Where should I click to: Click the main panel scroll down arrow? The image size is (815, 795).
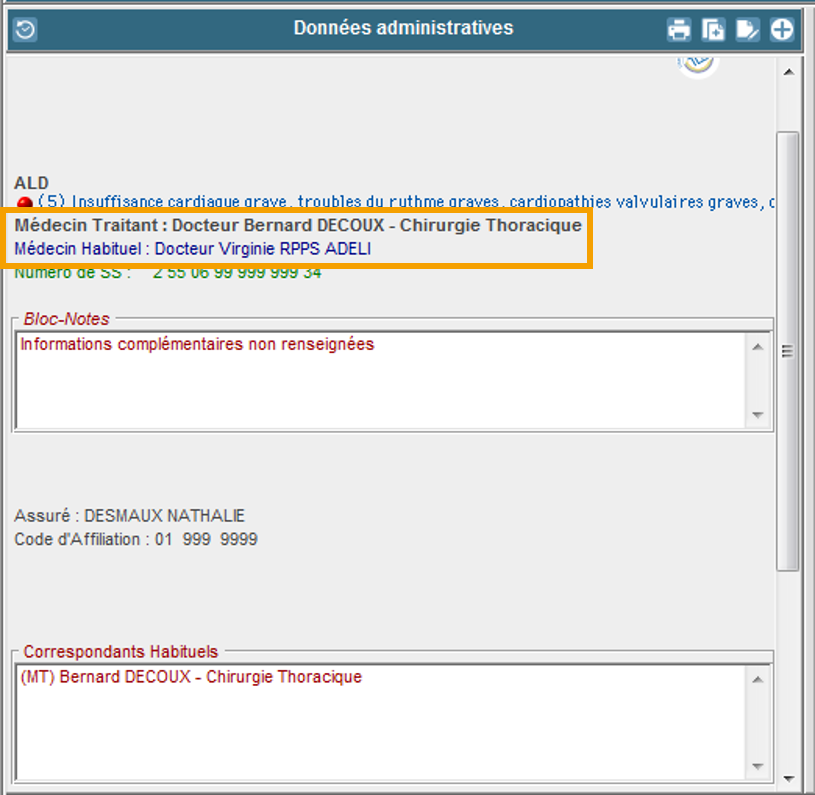788,778
